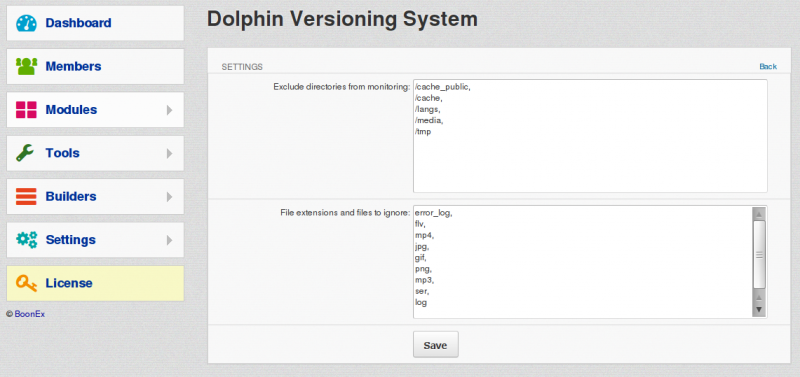This screenshot has height=377, width=800.
Task: Click the orange Builders stacked bars icon
Action: (x=26, y=196)
